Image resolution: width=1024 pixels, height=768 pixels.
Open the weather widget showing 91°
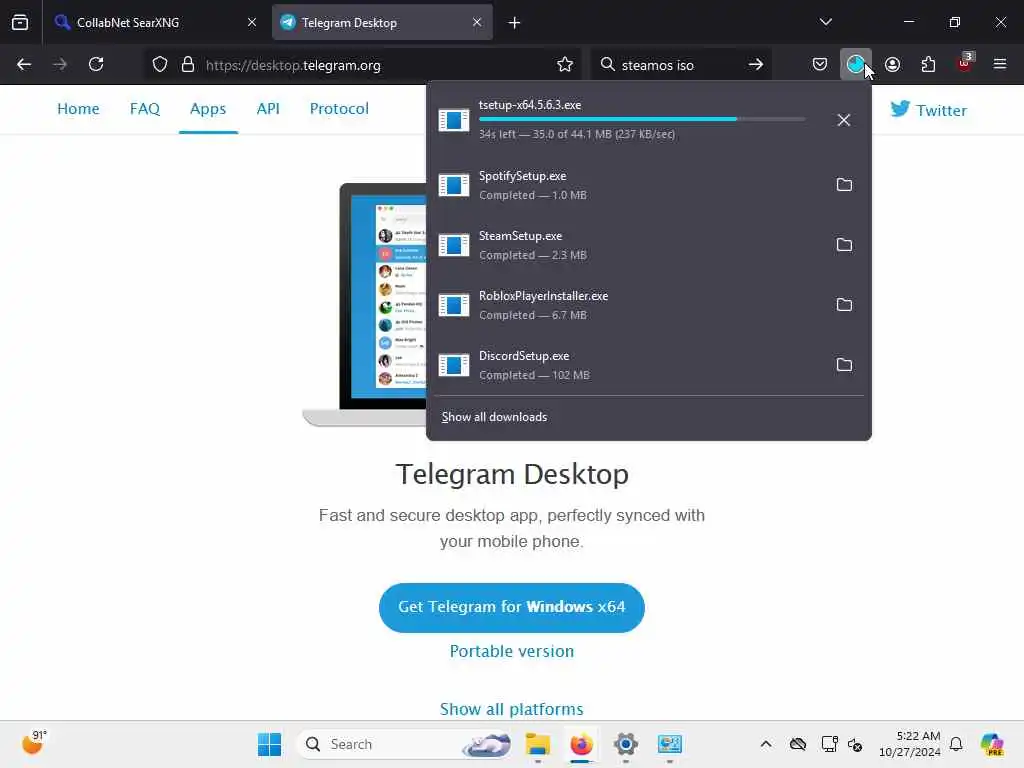tap(35, 743)
